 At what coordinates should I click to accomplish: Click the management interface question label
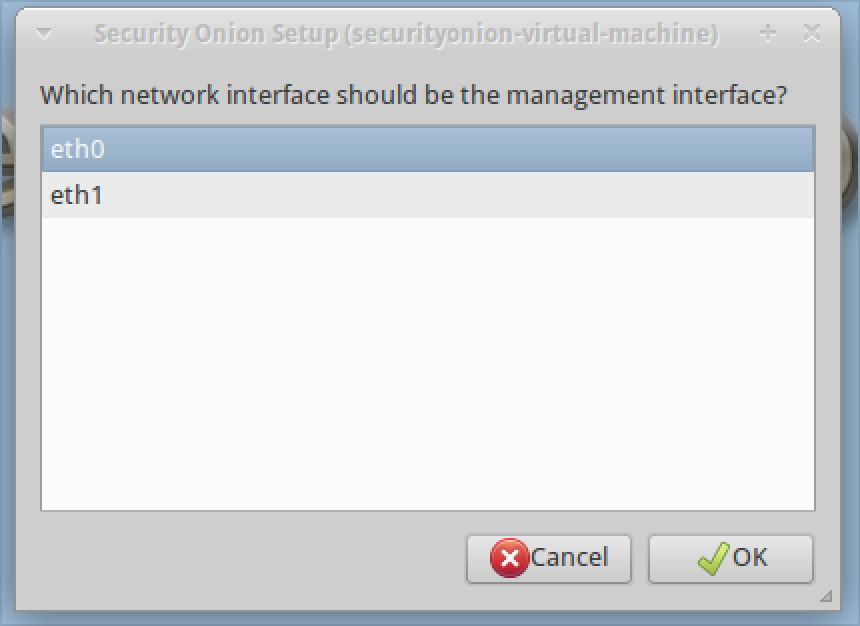click(x=413, y=96)
